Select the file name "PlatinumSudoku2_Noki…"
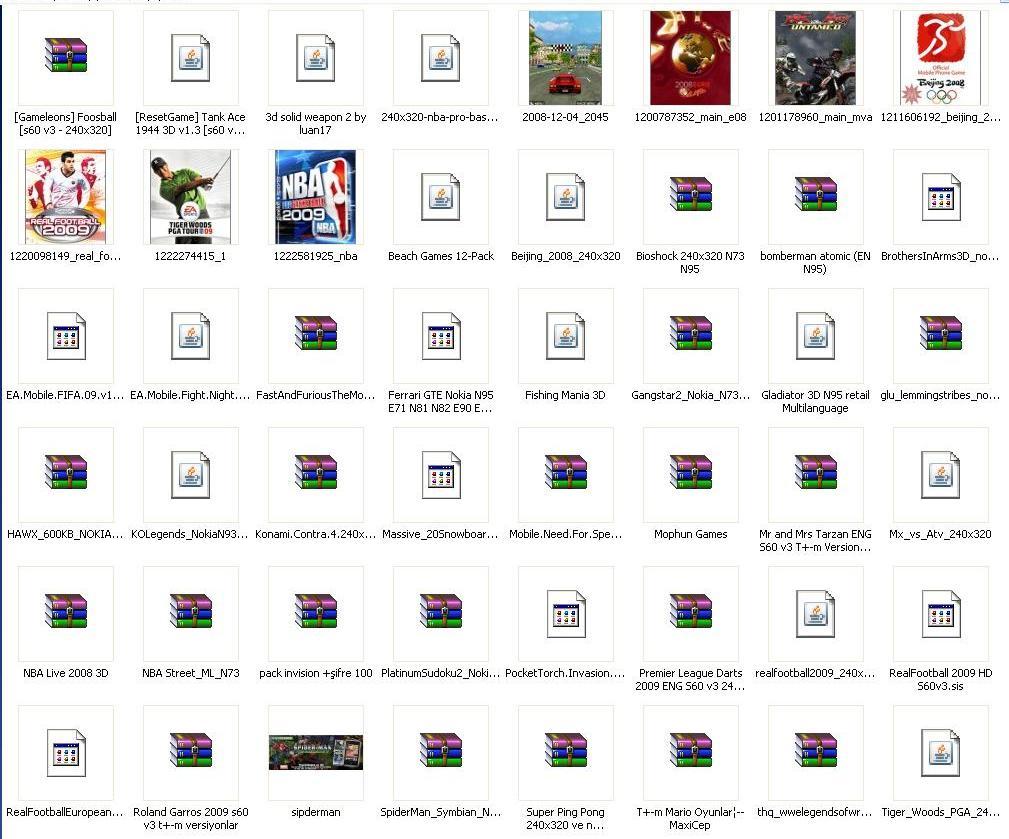The height and width of the screenshot is (839, 1009). (440, 673)
